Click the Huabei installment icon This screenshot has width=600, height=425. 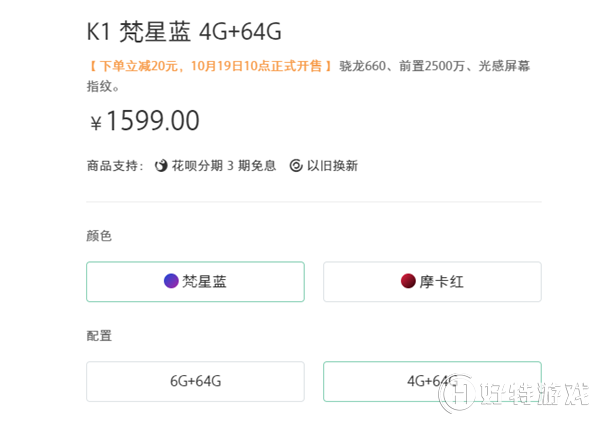pos(161,166)
